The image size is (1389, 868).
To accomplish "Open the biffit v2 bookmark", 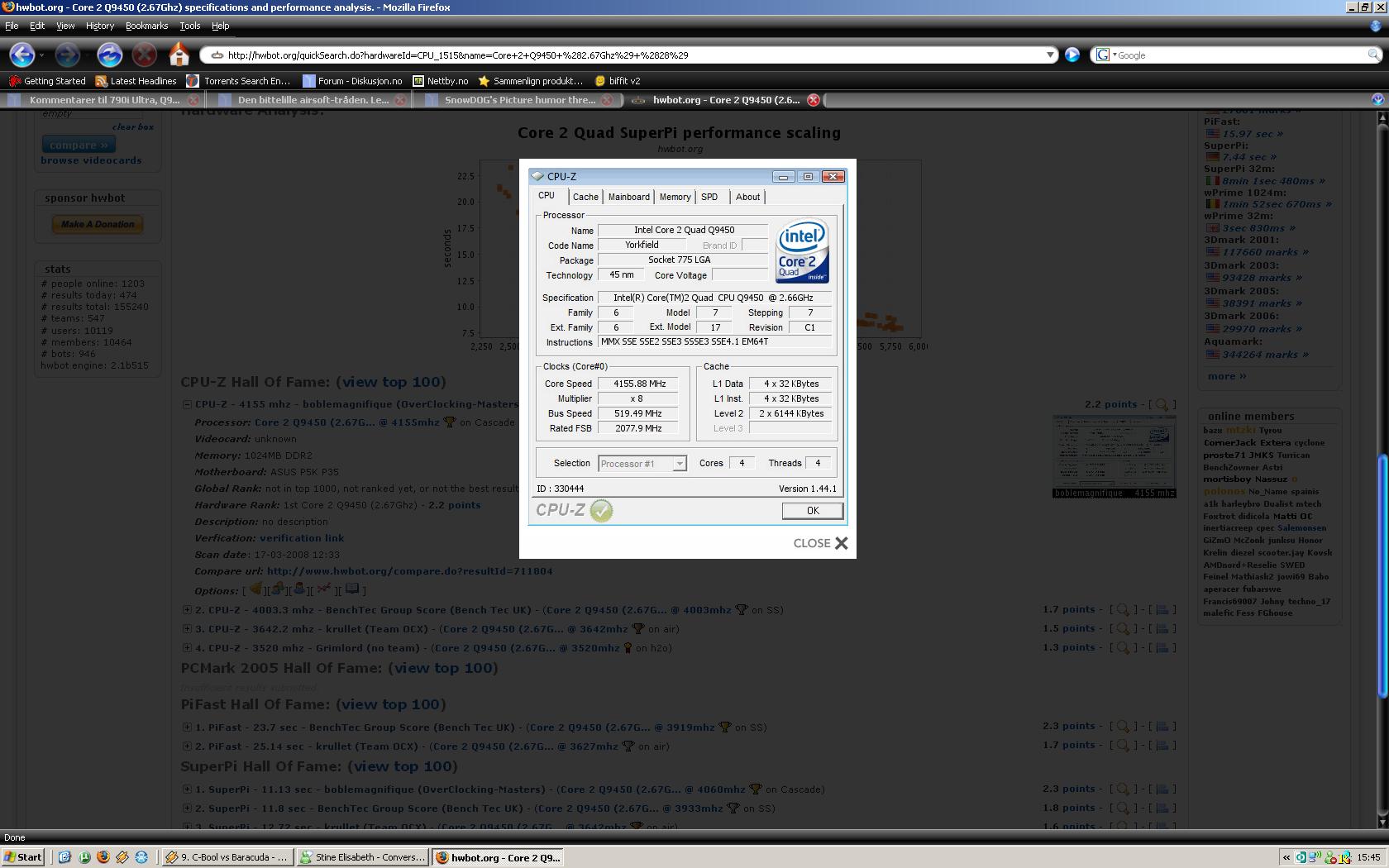I will tap(618, 81).
